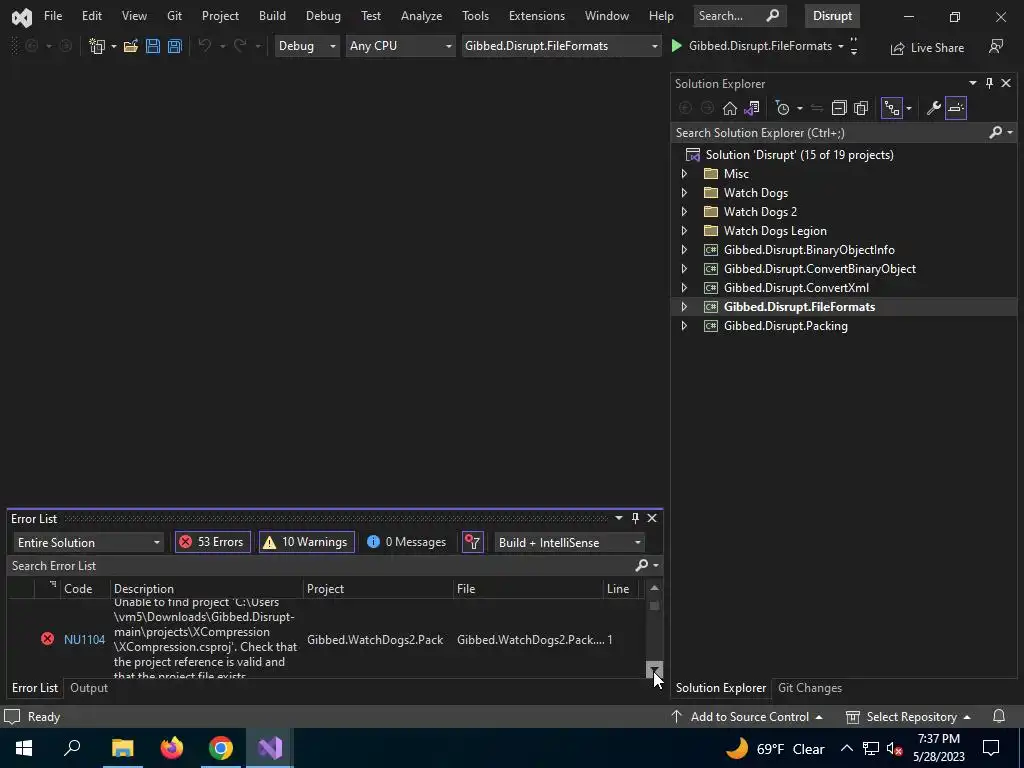Image resolution: width=1024 pixels, height=768 pixels.
Task: Toggle the 10 Warnings filter
Action: point(306,542)
